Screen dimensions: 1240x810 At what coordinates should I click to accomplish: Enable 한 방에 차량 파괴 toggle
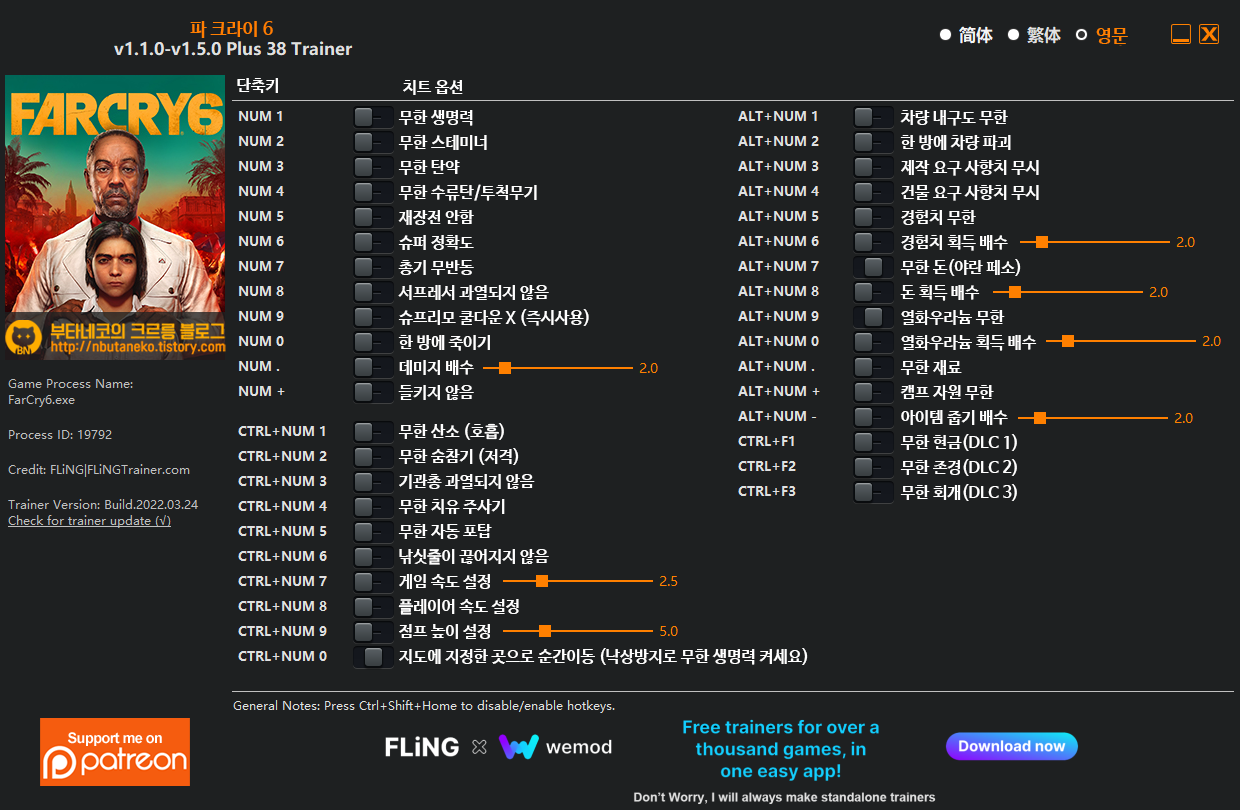tap(874, 142)
